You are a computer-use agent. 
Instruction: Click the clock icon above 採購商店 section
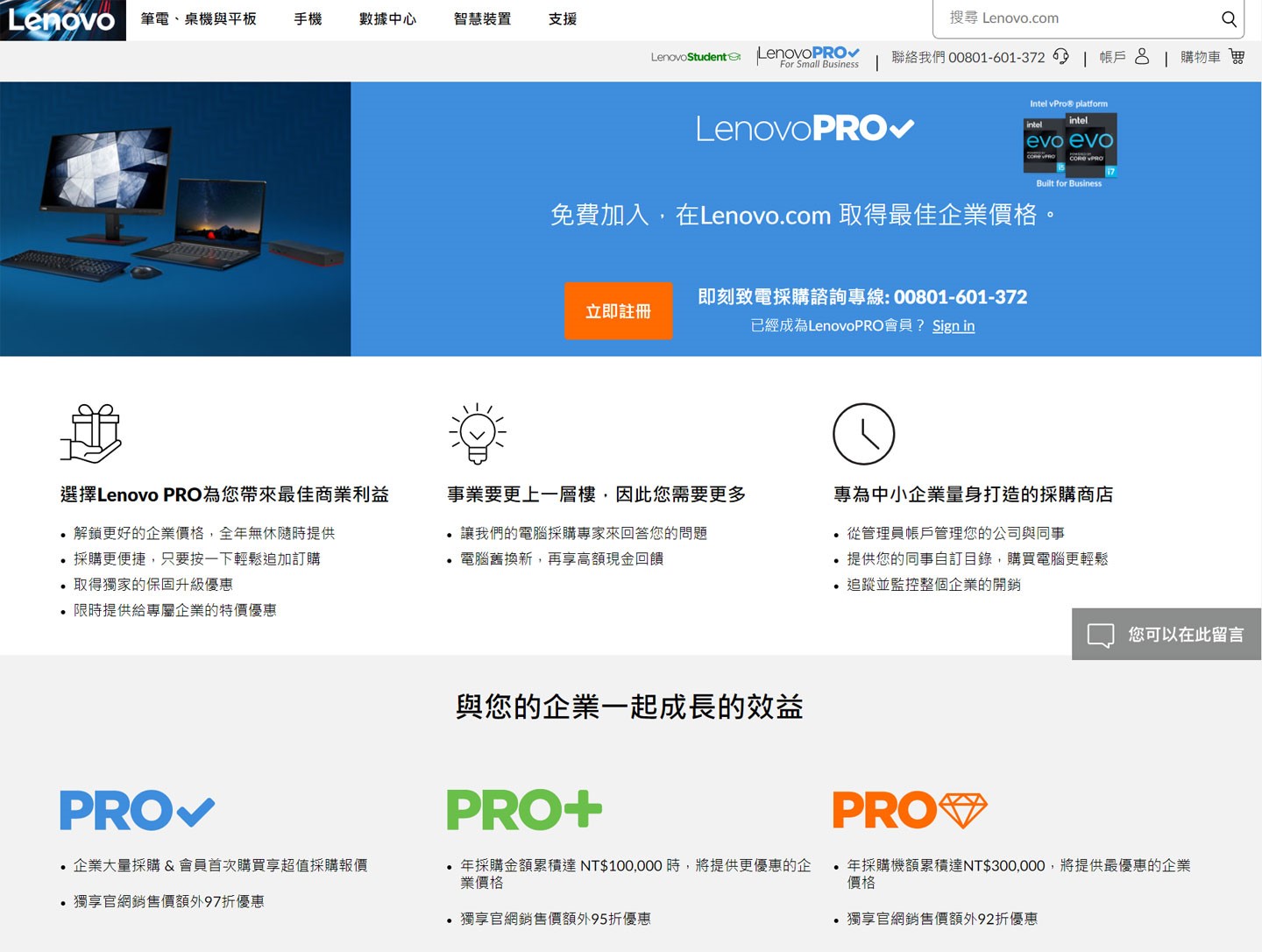click(863, 433)
